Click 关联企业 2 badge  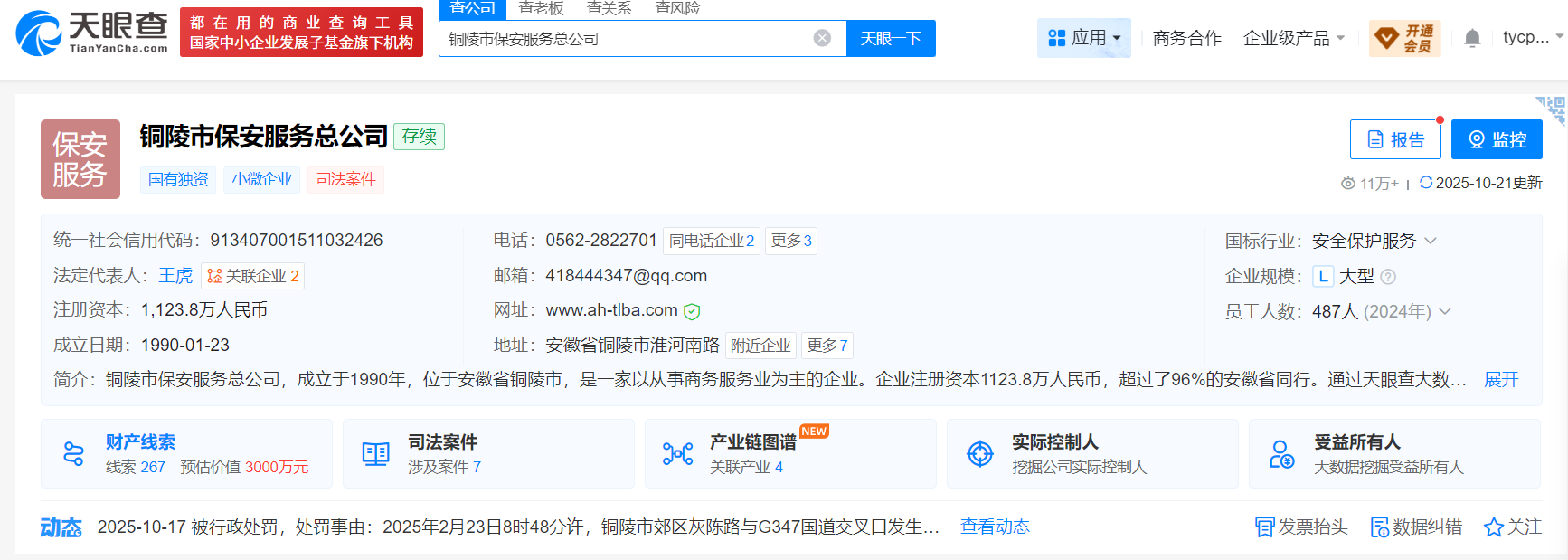point(253,276)
